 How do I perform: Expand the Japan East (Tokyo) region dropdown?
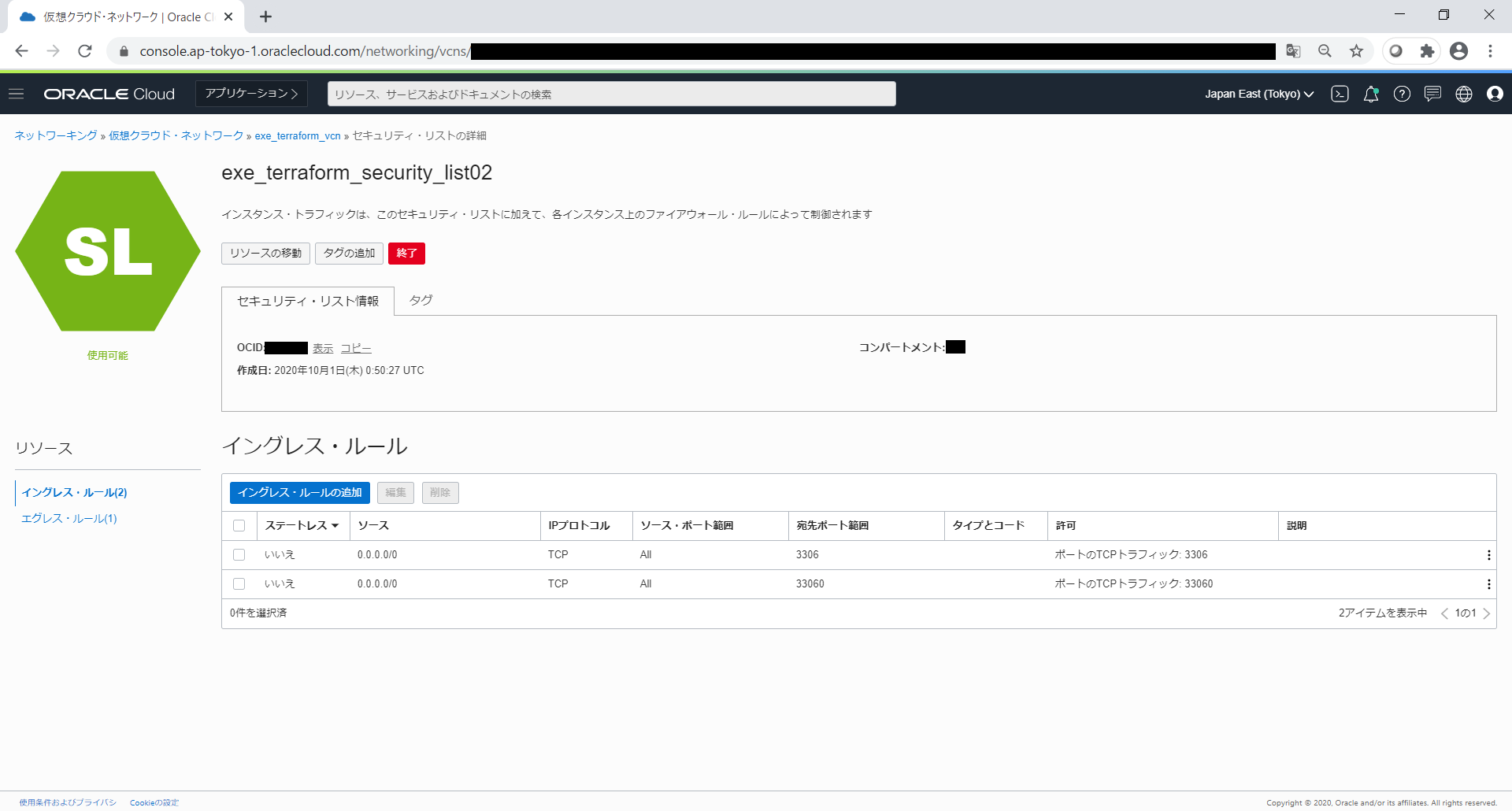click(1259, 94)
